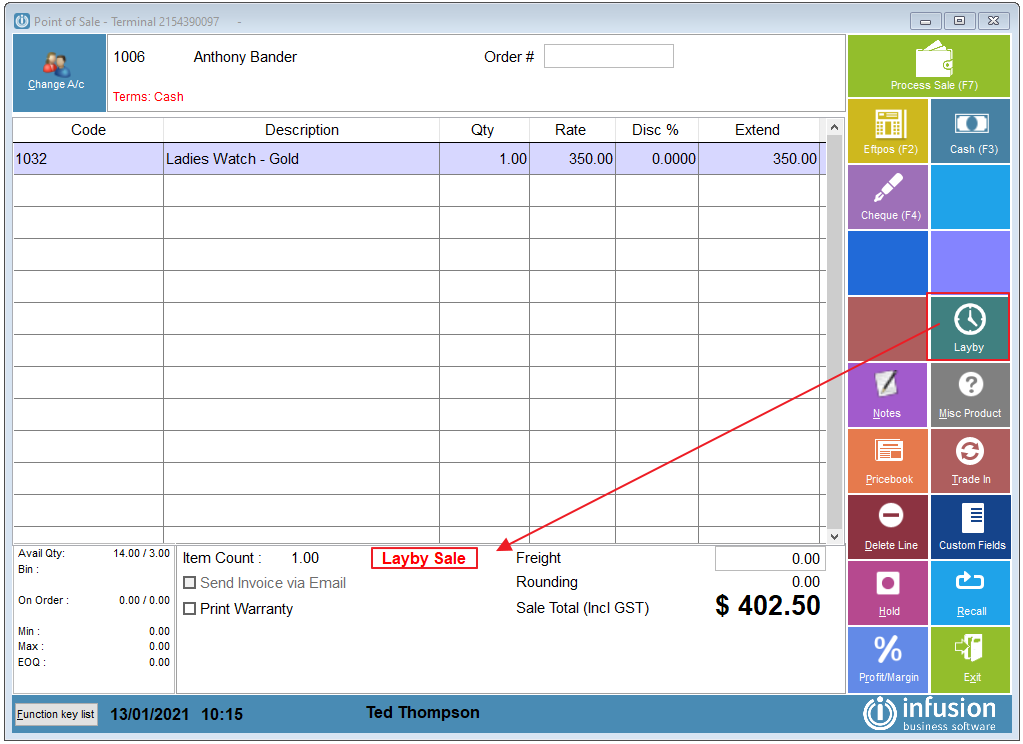Open the Function key list

(55, 714)
